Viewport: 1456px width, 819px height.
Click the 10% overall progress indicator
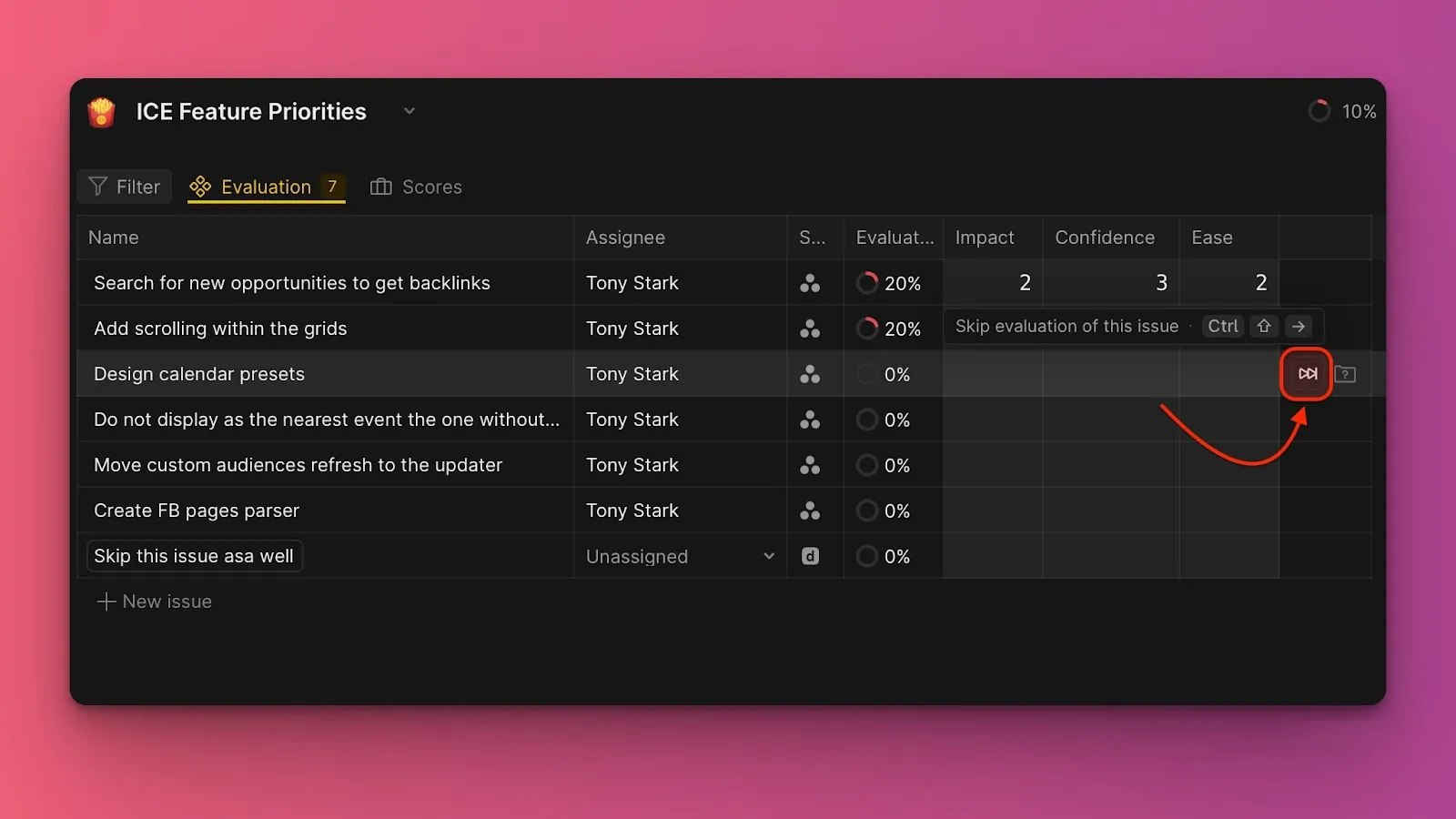[x=1342, y=111]
